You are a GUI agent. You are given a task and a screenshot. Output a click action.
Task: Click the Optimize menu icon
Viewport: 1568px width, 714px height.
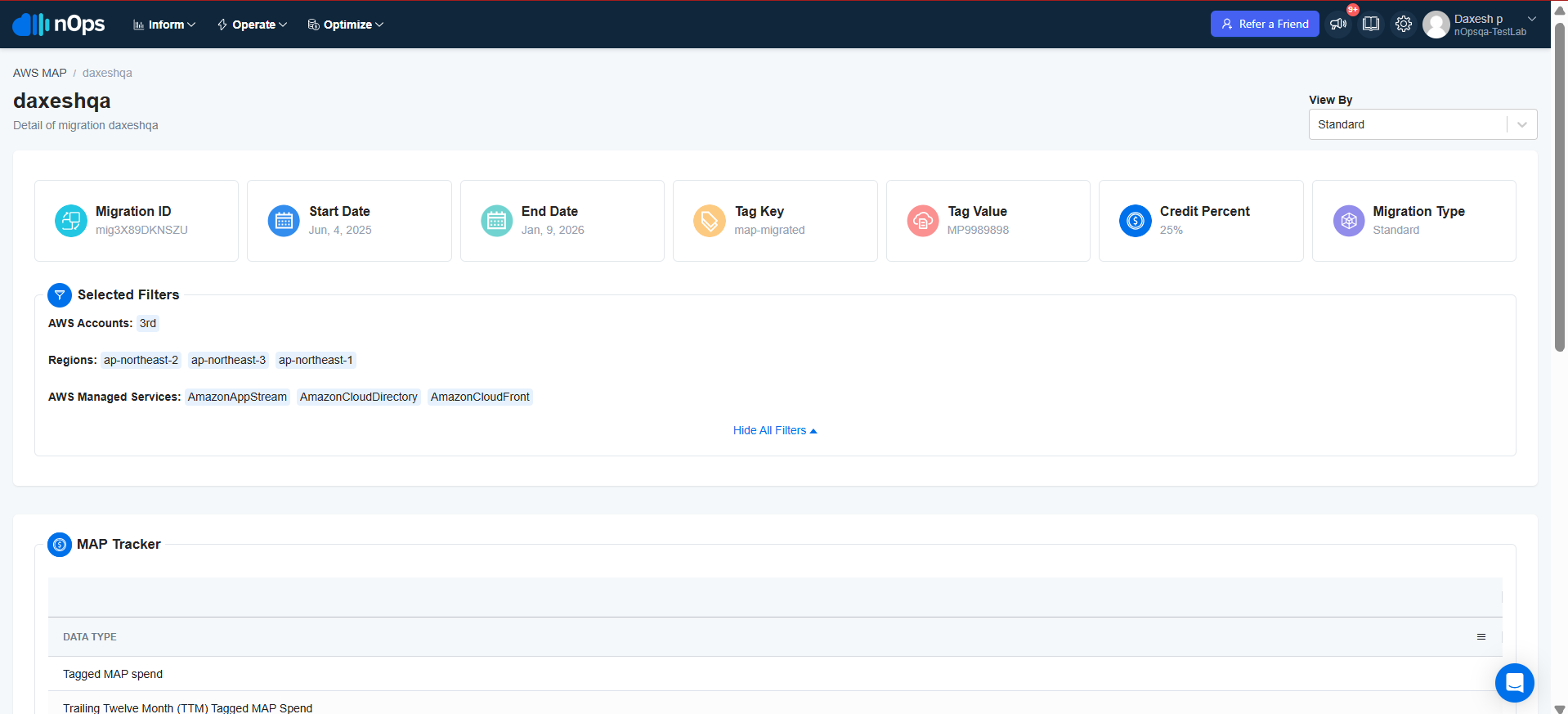coord(313,25)
